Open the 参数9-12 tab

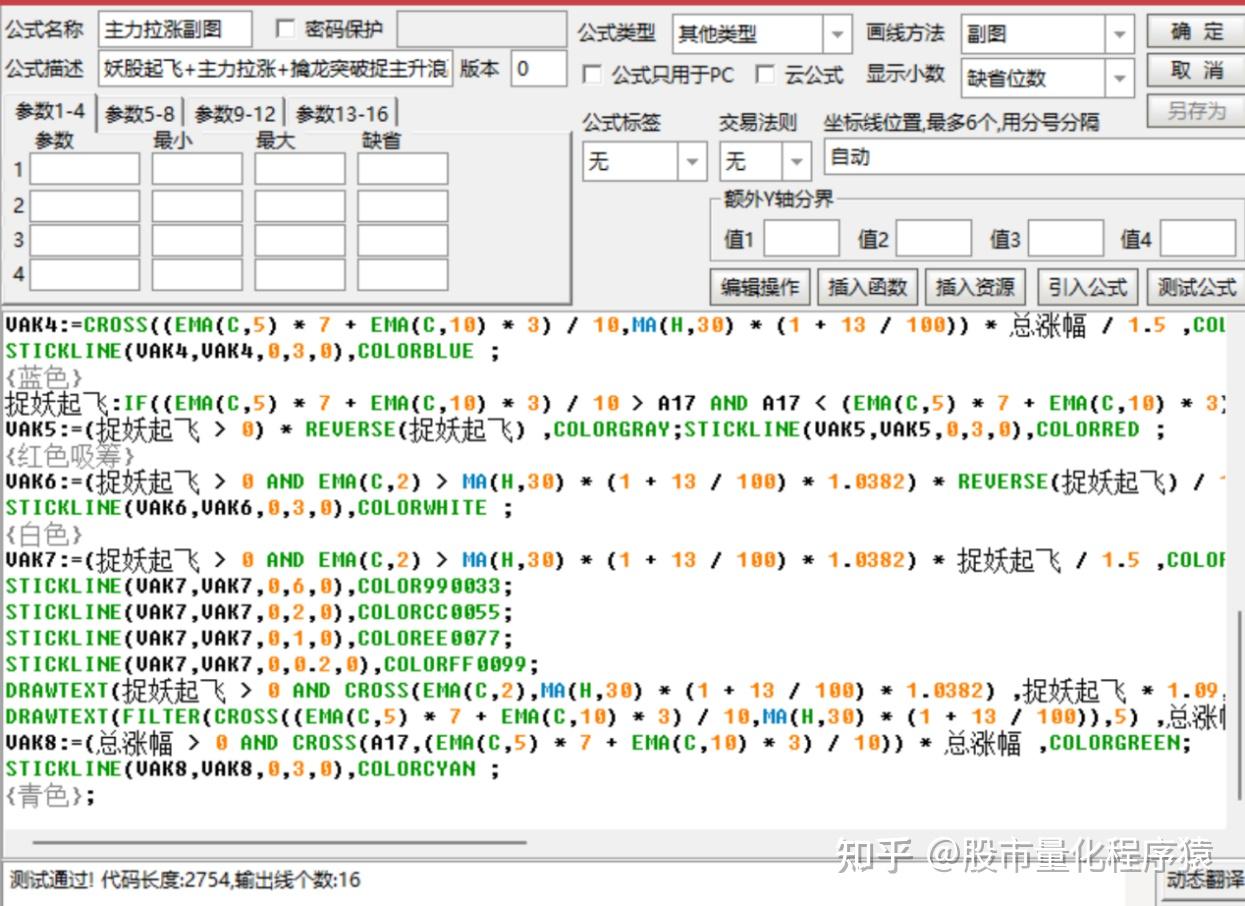234,114
